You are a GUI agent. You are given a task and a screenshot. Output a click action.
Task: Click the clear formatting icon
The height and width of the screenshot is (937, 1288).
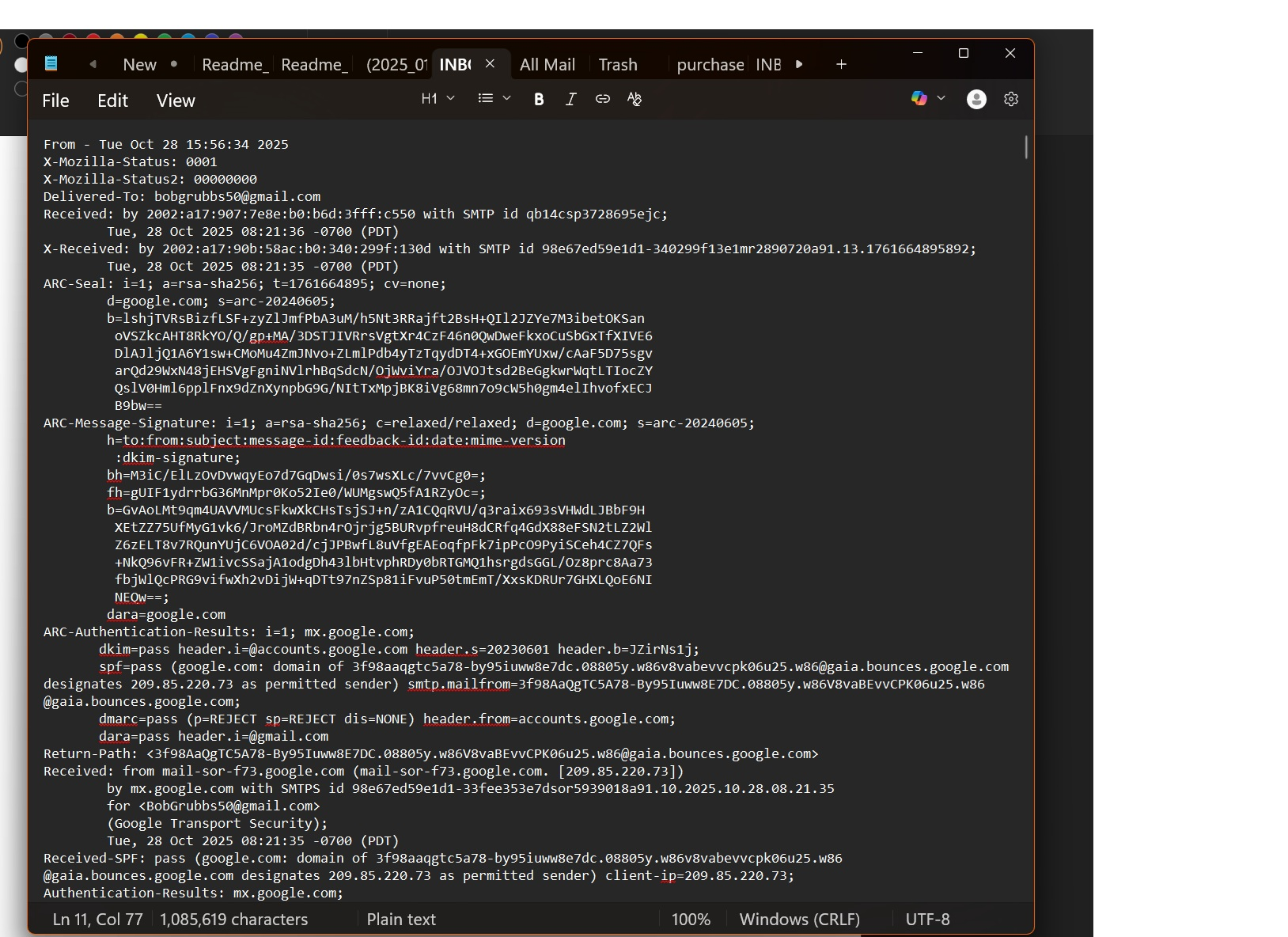[x=635, y=99]
